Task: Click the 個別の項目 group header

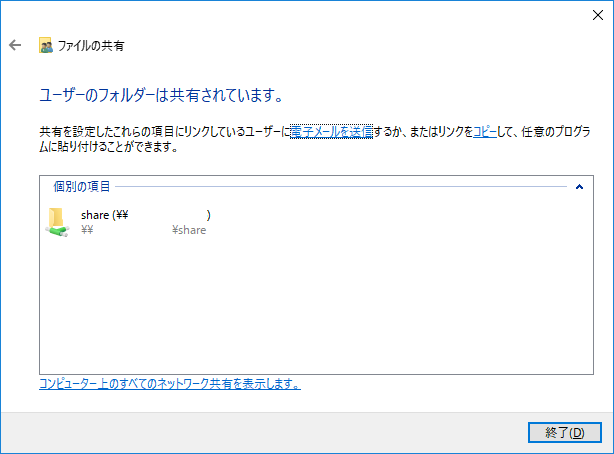Action: tap(82, 186)
